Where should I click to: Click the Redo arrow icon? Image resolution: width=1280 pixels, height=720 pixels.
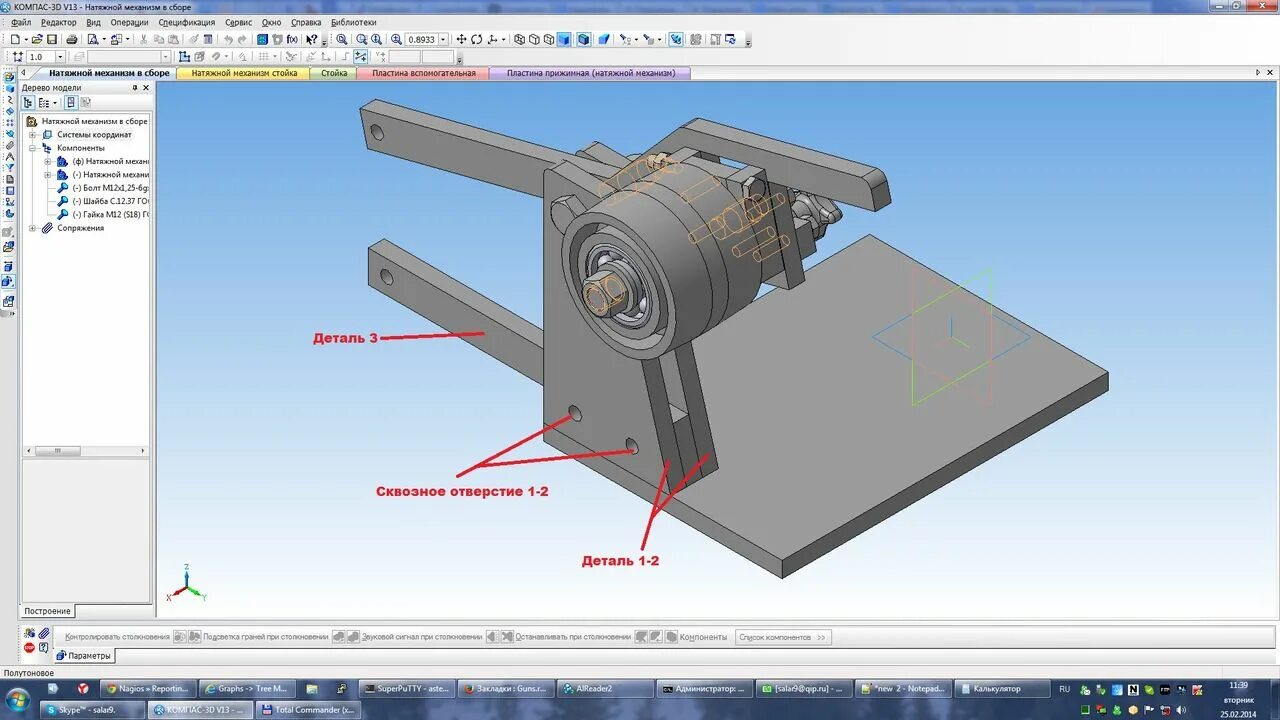point(242,39)
